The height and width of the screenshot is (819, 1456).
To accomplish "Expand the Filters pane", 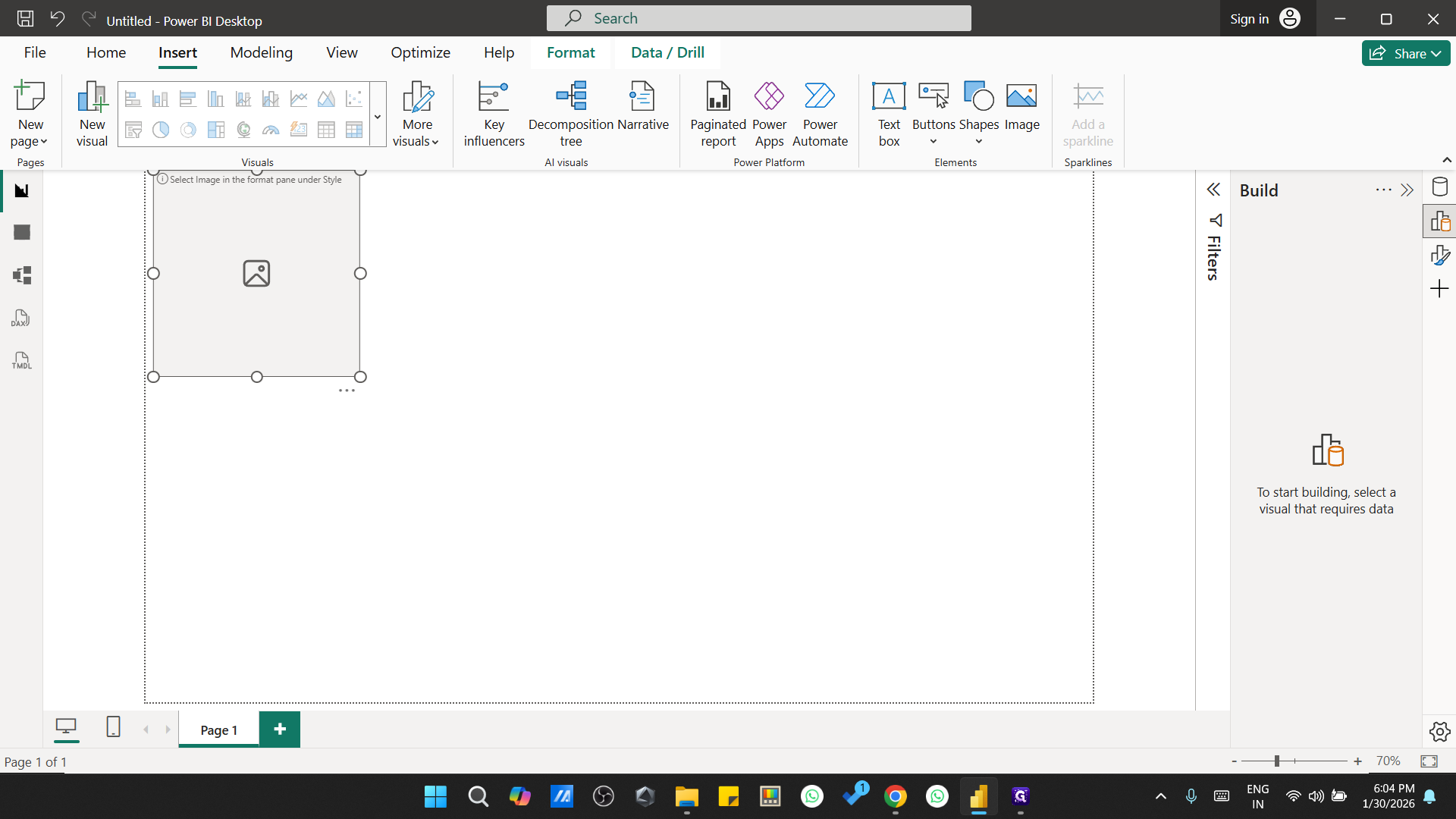I will (1213, 190).
